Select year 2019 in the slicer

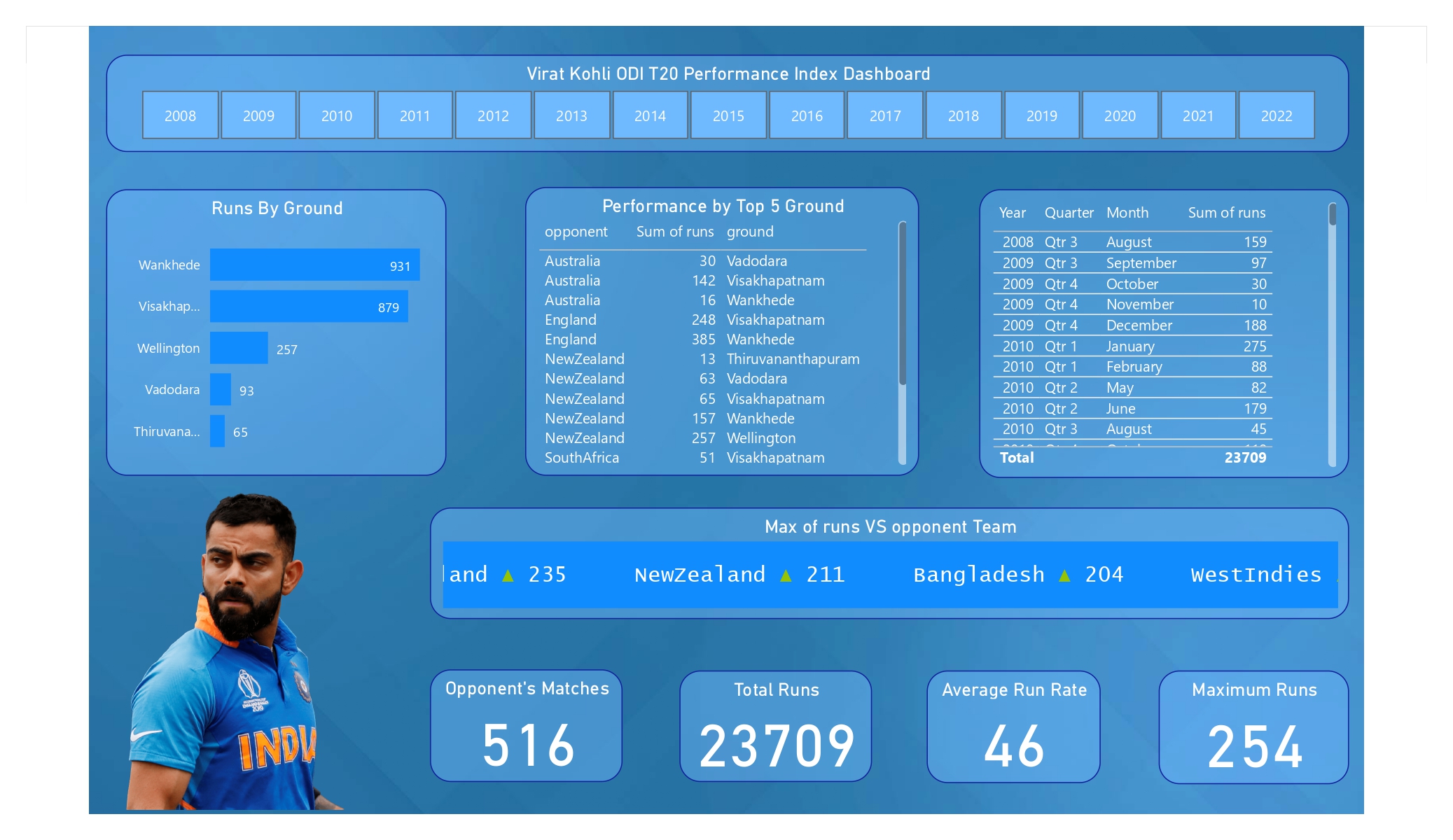(x=1041, y=115)
